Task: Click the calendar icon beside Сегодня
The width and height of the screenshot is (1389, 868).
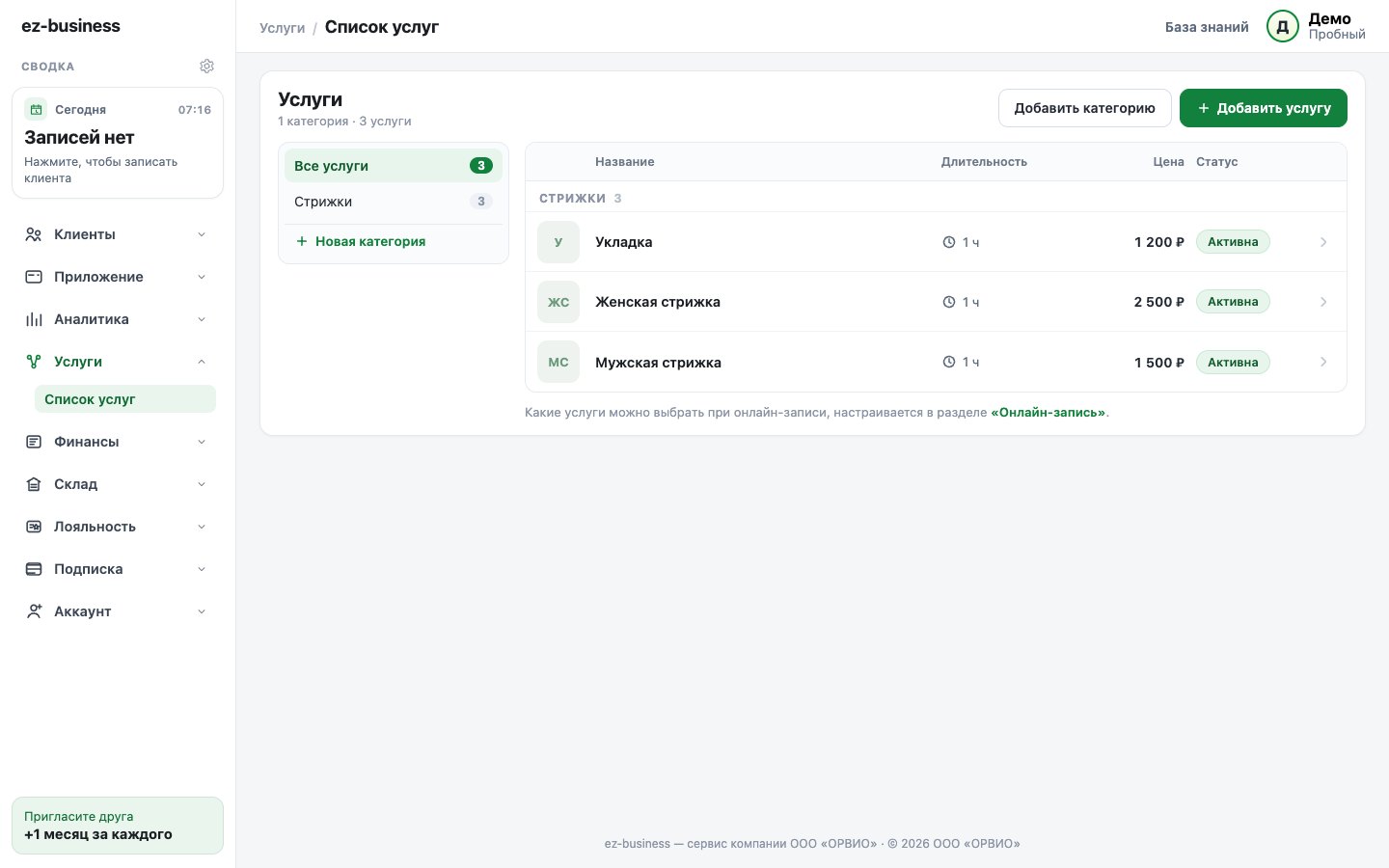Action: (36, 109)
